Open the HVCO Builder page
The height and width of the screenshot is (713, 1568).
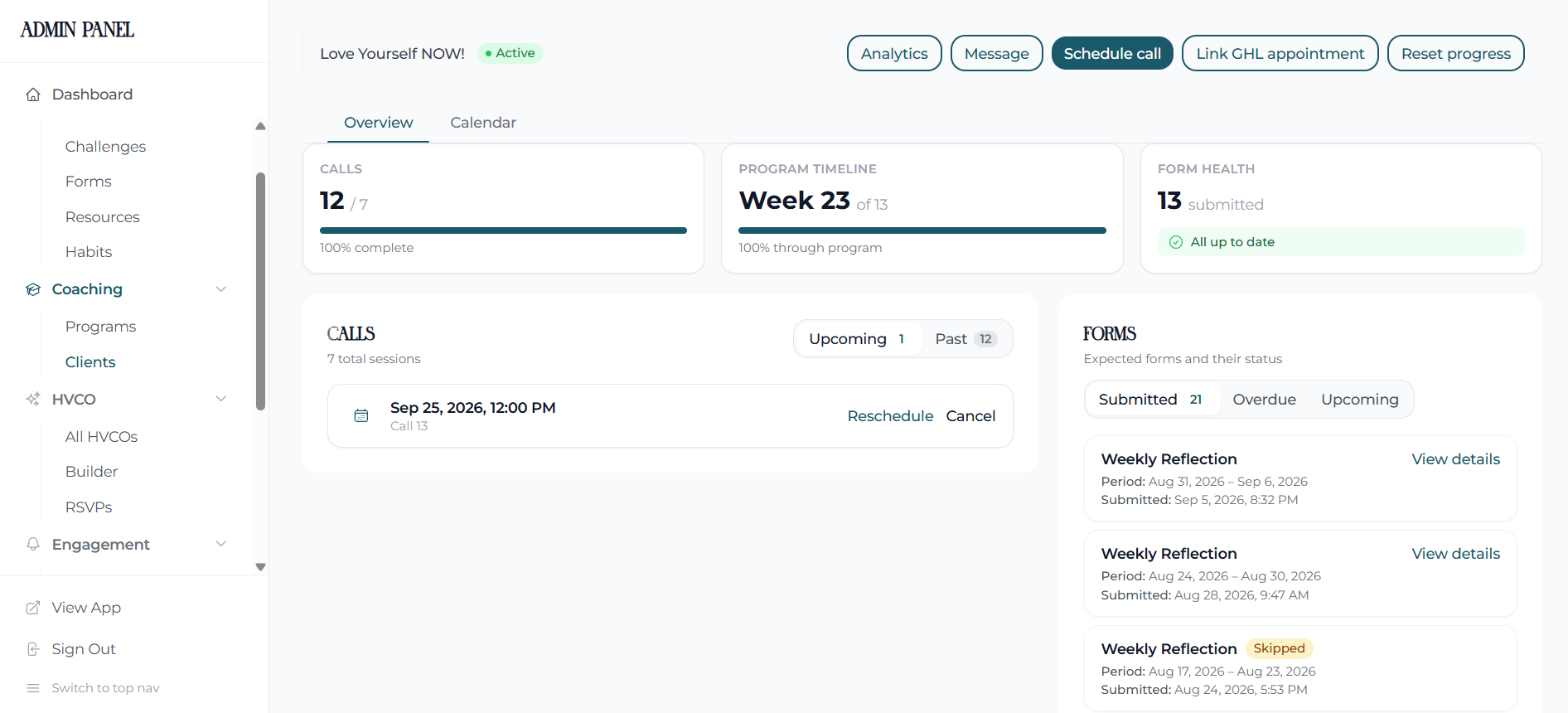pyautogui.click(x=91, y=472)
